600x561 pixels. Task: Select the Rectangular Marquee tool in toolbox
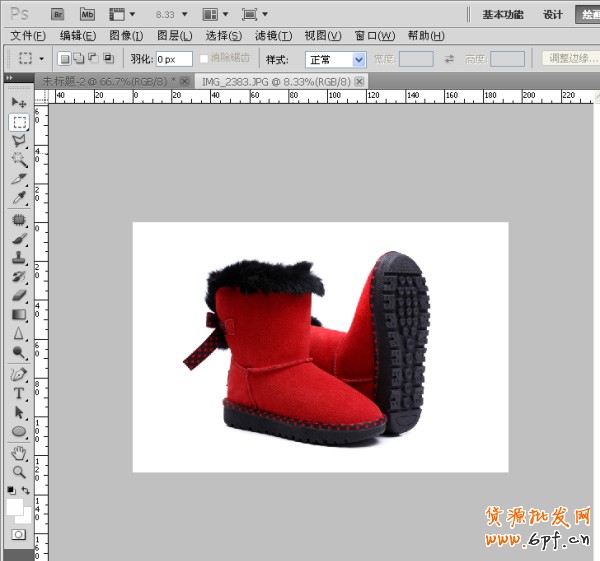[x=18, y=122]
